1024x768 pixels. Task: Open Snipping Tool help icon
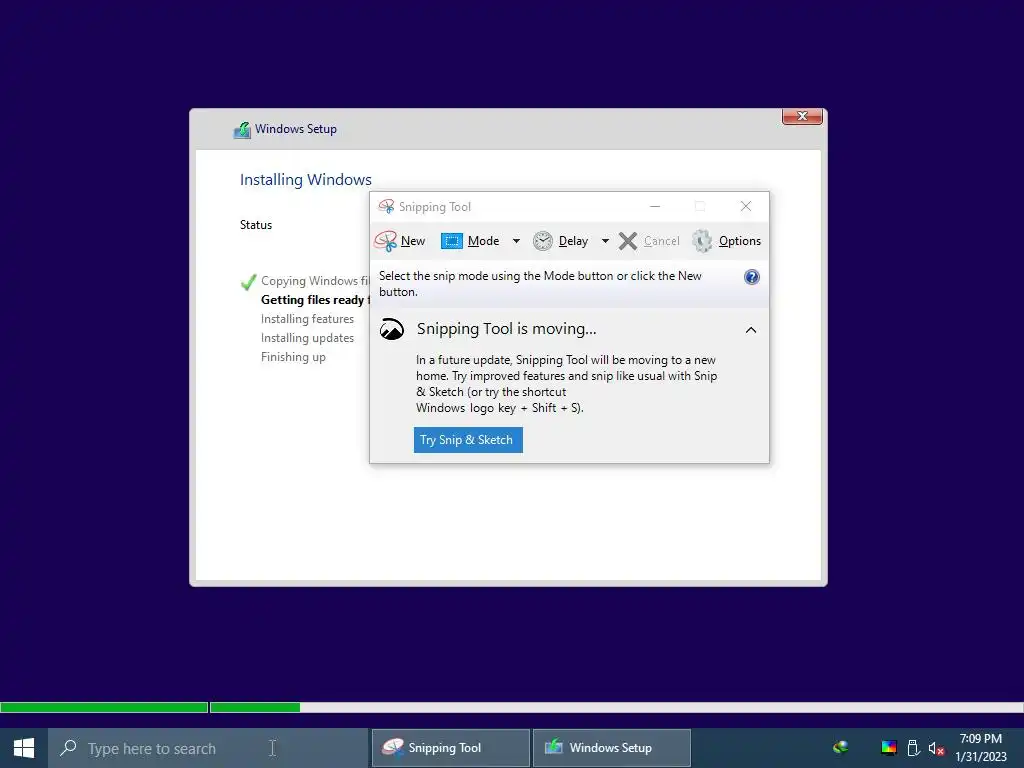pos(752,277)
